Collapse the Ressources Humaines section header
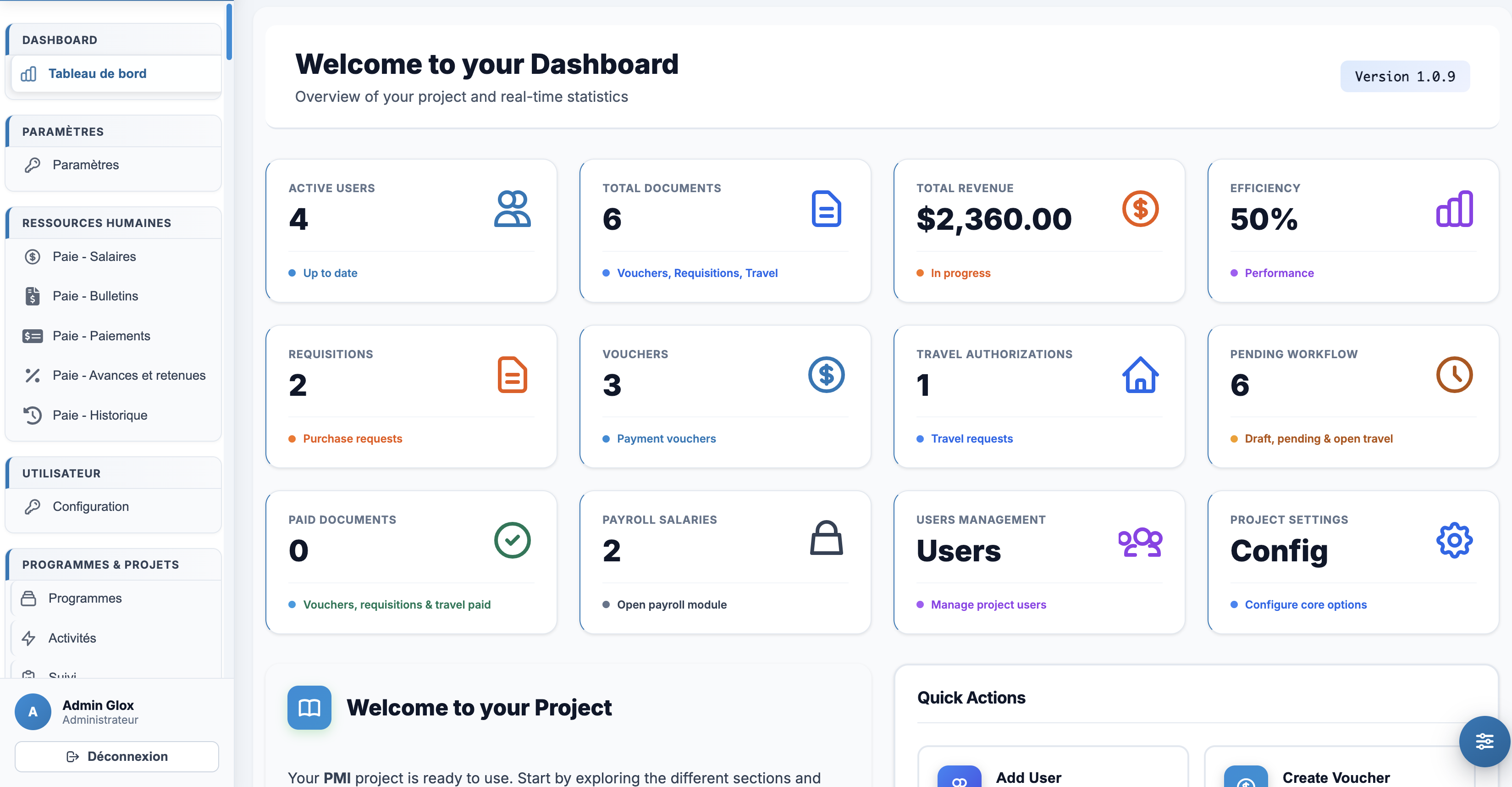The height and width of the screenshot is (787, 1512). (114, 222)
